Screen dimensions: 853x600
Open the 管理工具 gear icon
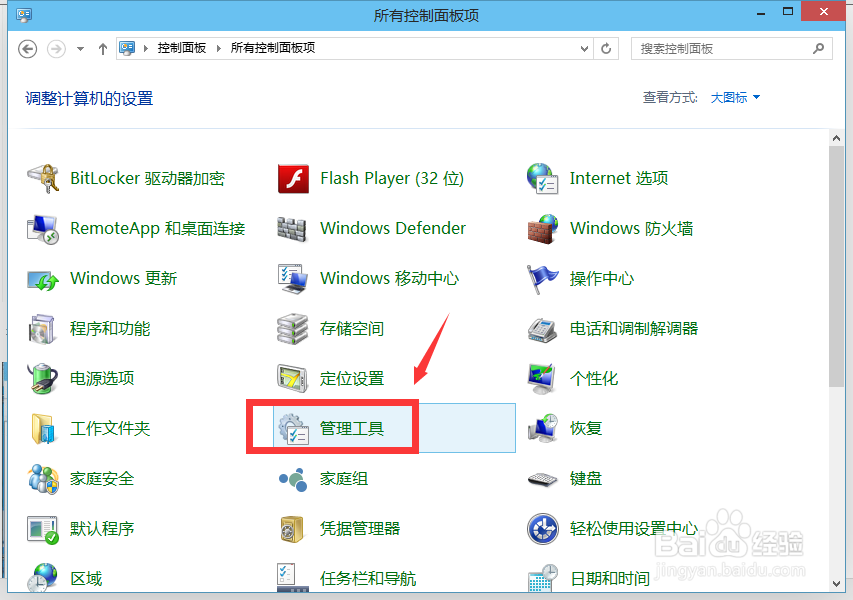coord(293,429)
